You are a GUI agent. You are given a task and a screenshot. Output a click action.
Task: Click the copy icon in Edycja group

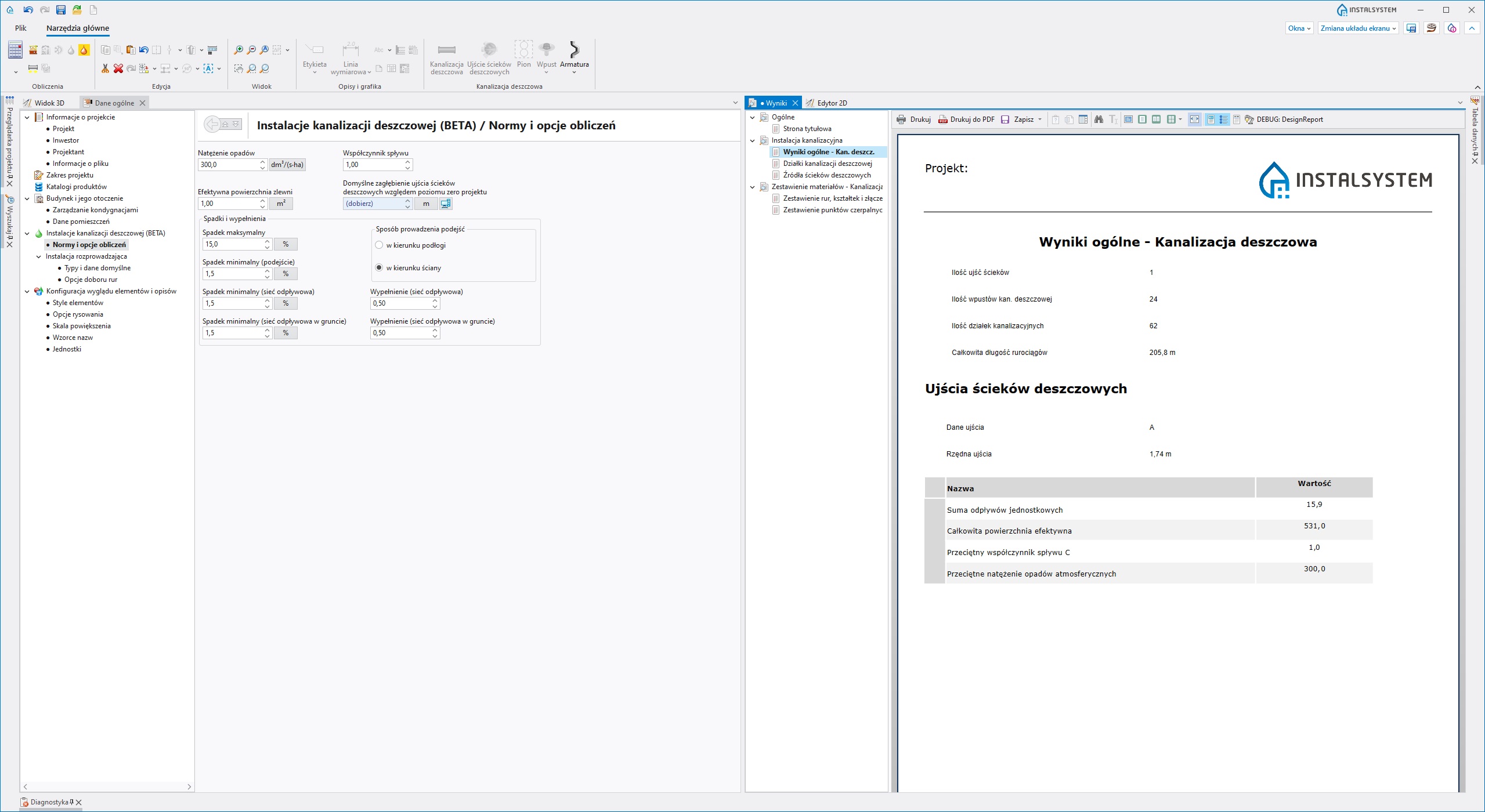coord(106,50)
